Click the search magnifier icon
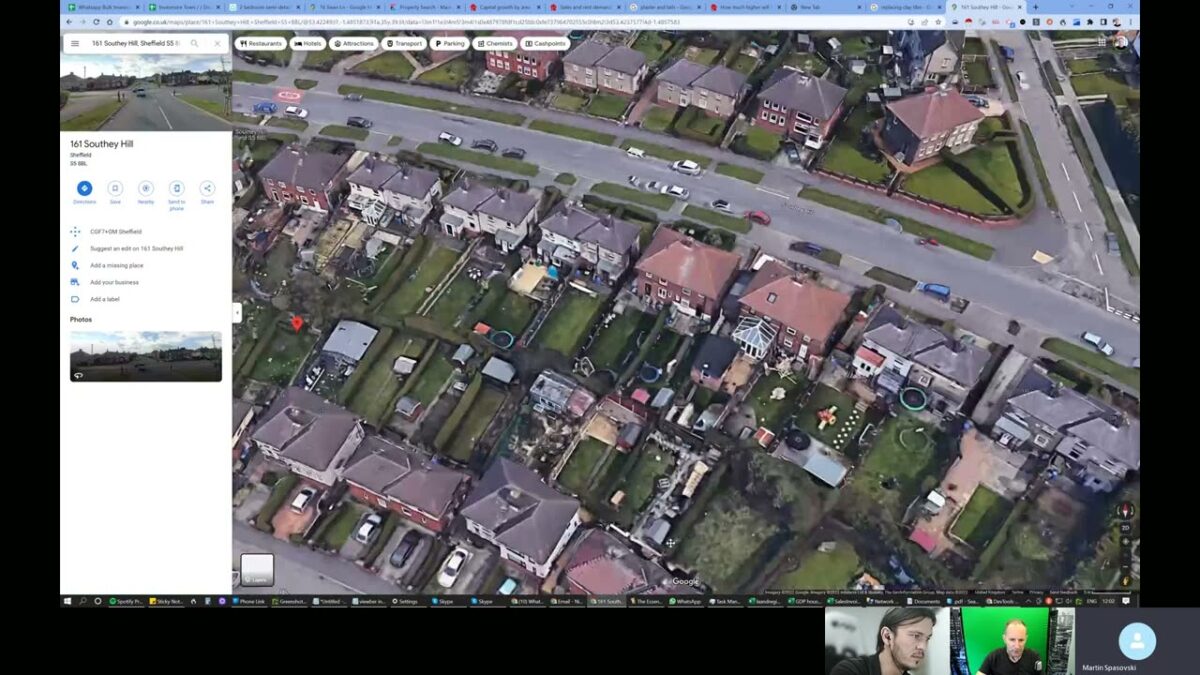The width and height of the screenshot is (1200, 675). pyautogui.click(x=194, y=44)
